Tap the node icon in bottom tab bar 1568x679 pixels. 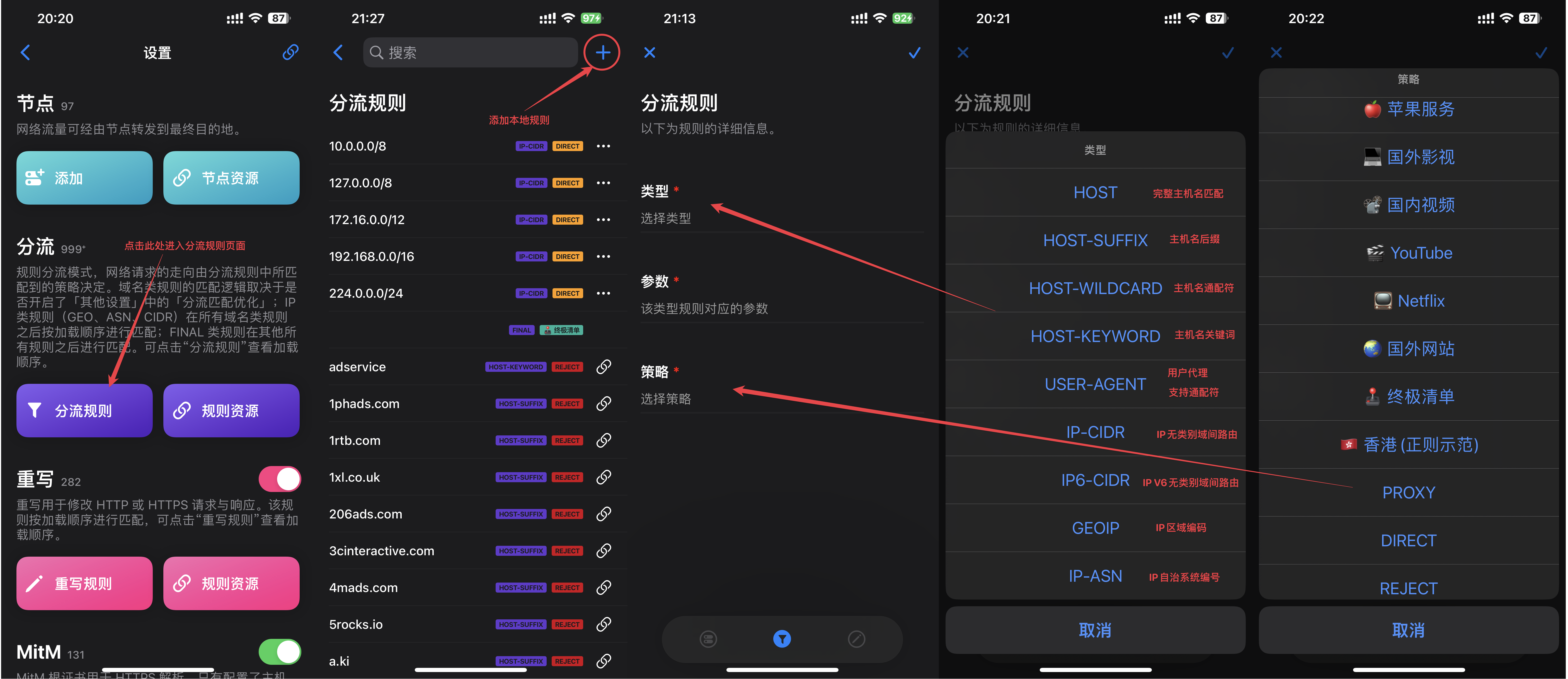pyautogui.click(x=708, y=639)
